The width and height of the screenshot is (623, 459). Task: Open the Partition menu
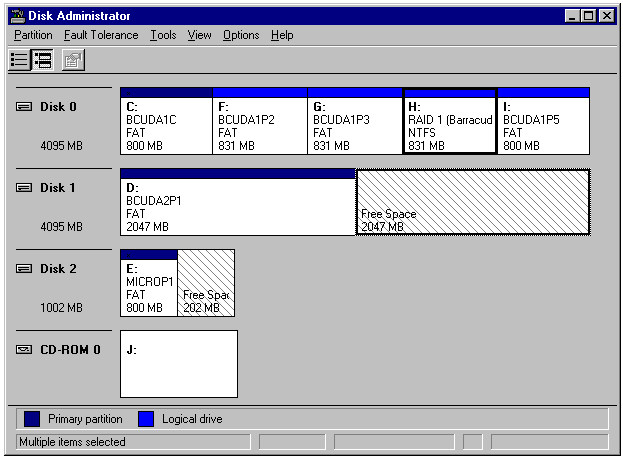(x=33, y=35)
